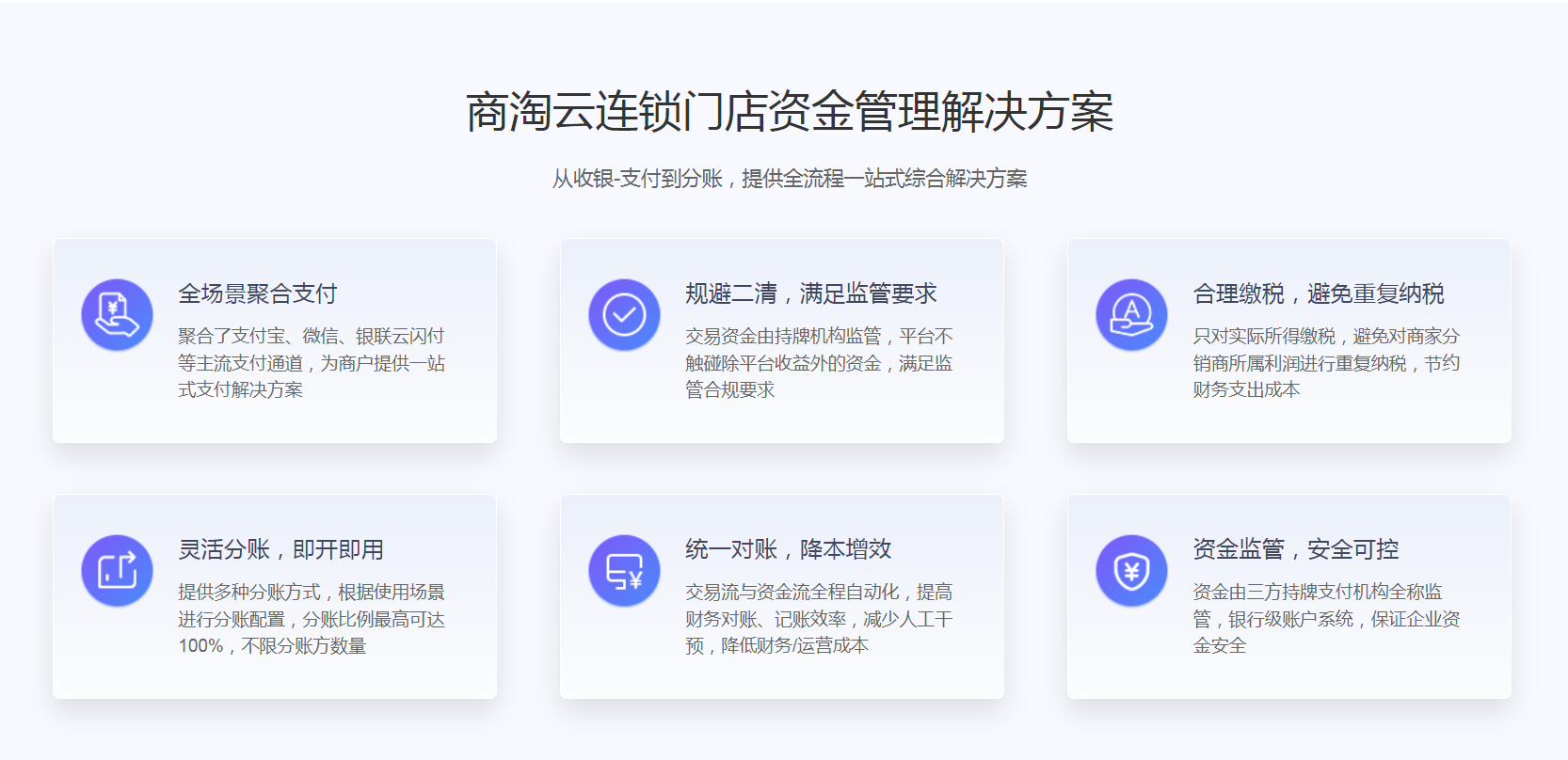Select the 合理缴税，避免重复纳税 heading
Image resolution: width=1568 pixels, height=760 pixels.
[1318, 294]
